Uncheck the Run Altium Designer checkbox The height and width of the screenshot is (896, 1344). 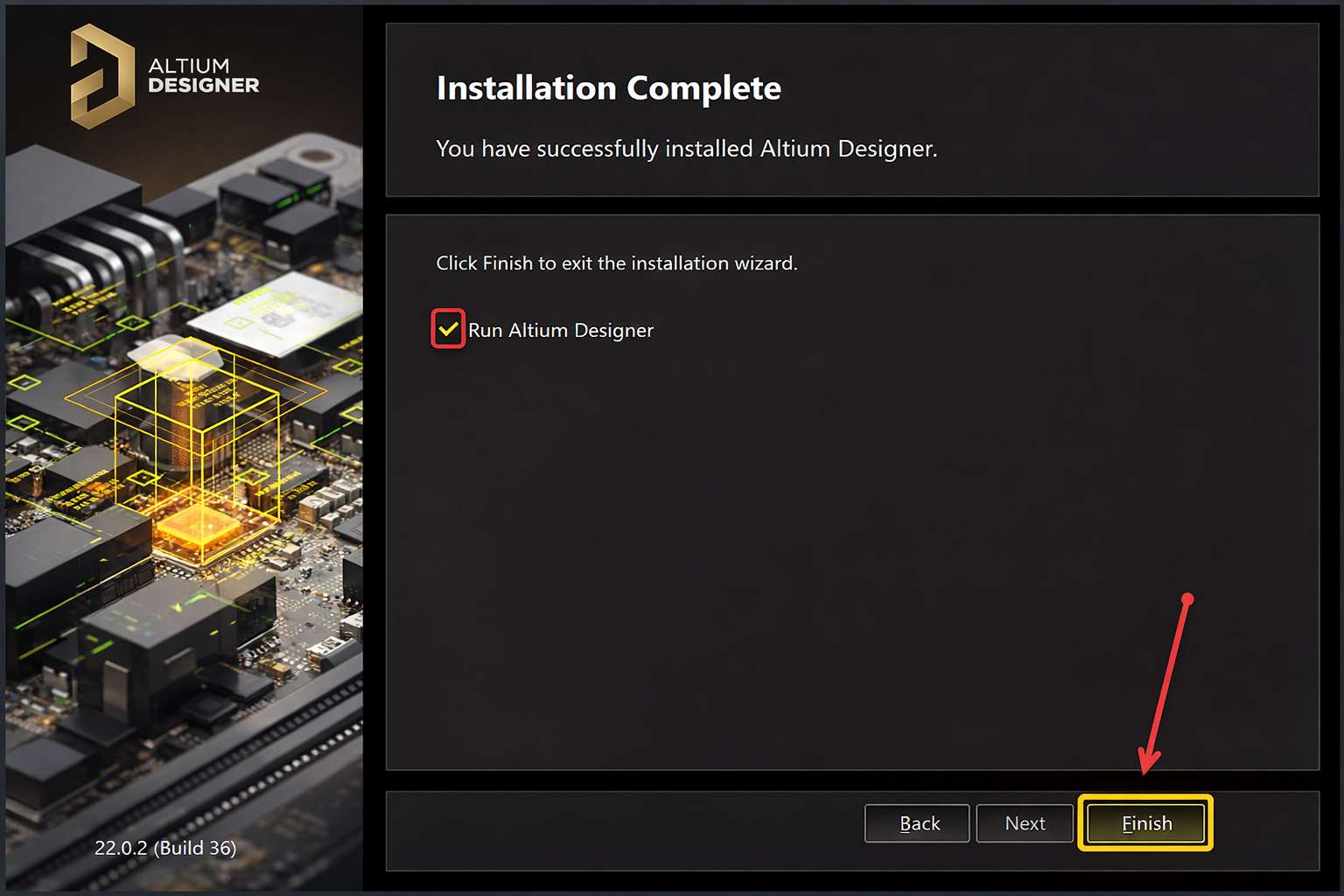448,329
